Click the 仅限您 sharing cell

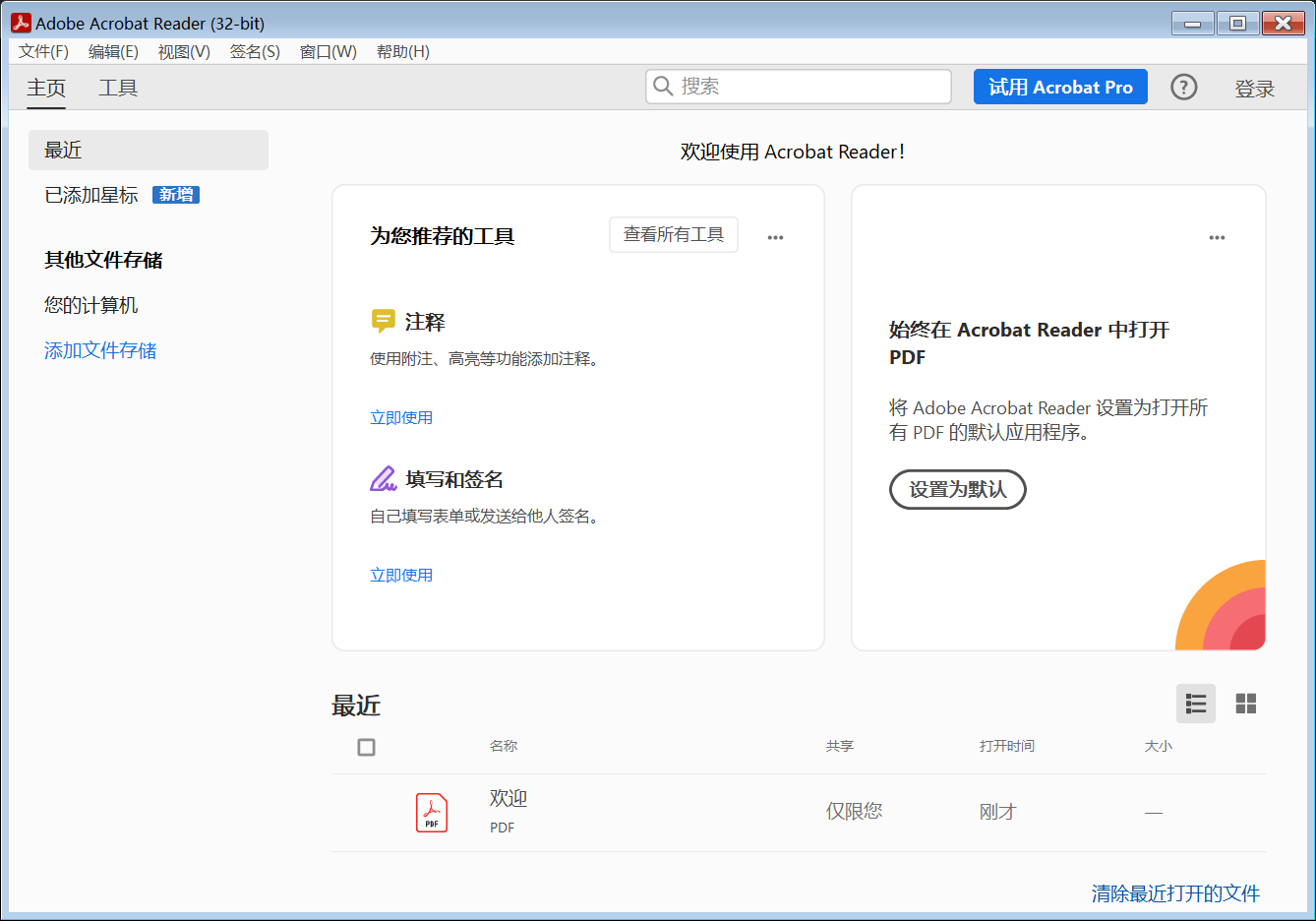click(x=855, y=811)
